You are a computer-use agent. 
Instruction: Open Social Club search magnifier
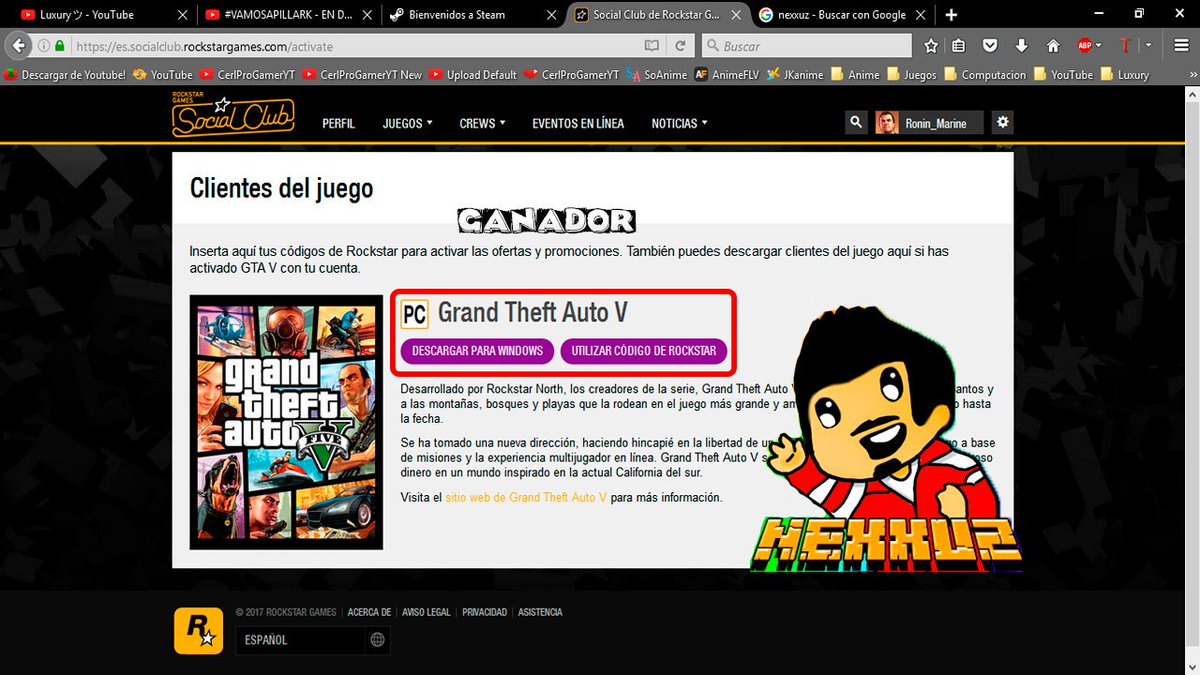pos(856,122)
